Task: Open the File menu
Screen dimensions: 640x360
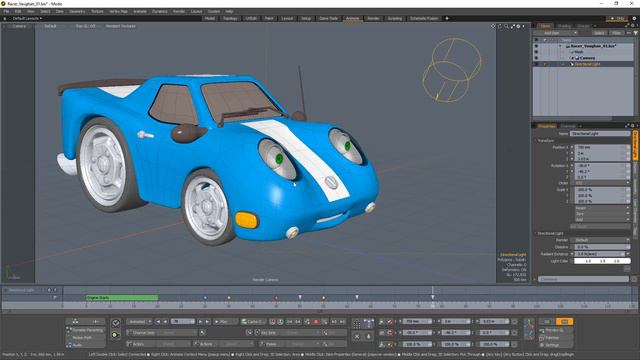Action: click(6, 11)
